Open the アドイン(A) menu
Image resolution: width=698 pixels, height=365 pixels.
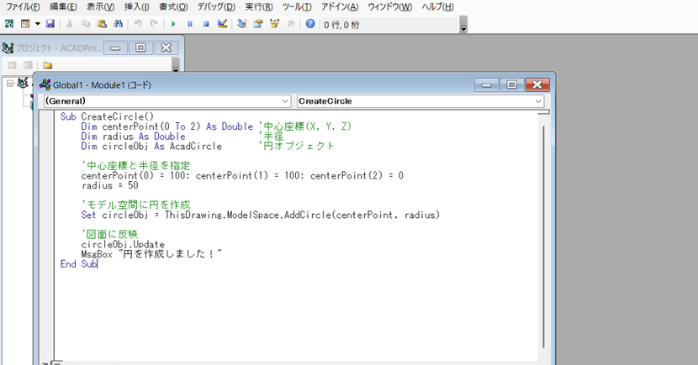340,7
